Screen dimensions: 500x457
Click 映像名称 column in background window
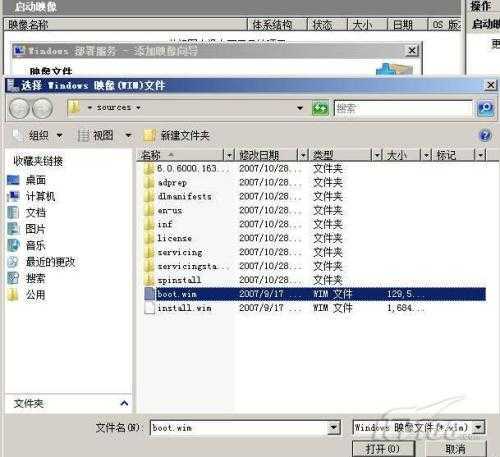[125, 25]
